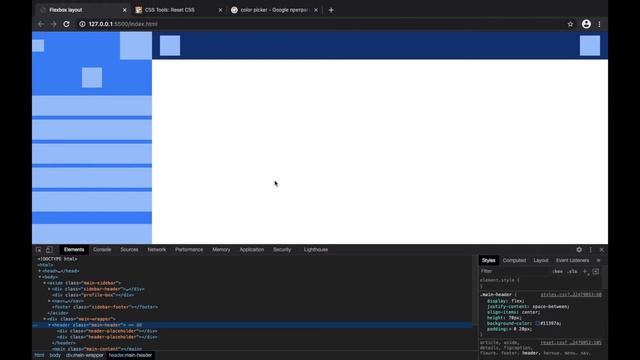Toggle the .hov element state panel
The height and width of the screenshot is (360, 640).
tap(558, 271)
